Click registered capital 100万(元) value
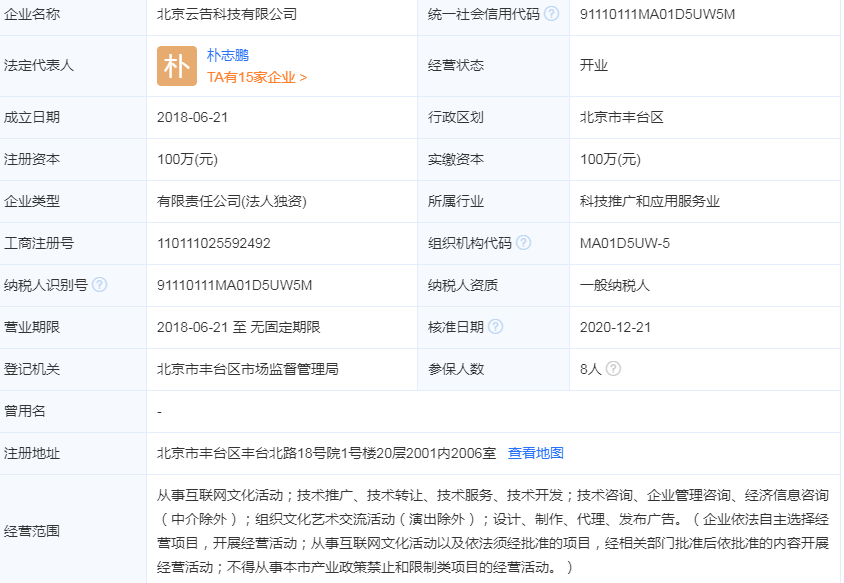This screenshot has width=844, height=583. pyautogui.click(x=187, y=159)
